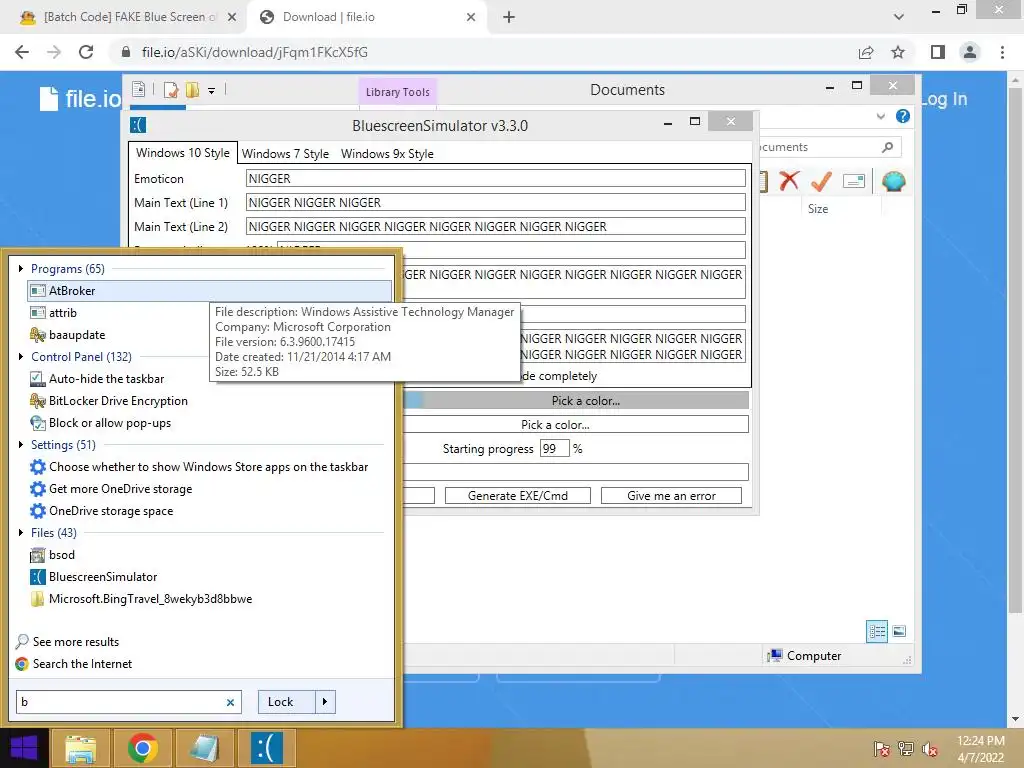Open the Chrome three-dot menu
Screen dimensions: 1024x768
click(1002, 52)
